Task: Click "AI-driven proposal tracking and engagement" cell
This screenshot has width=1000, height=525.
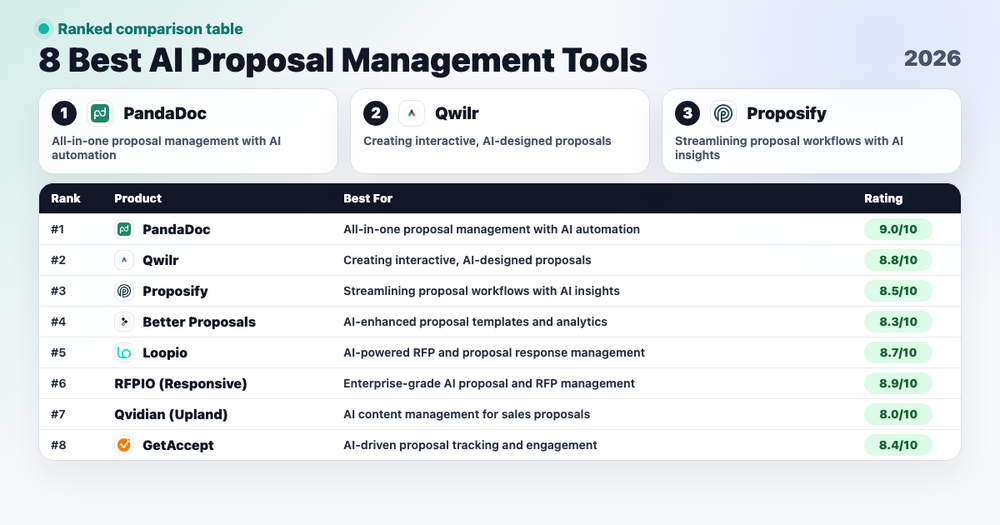Action: (x=470, y=445)
